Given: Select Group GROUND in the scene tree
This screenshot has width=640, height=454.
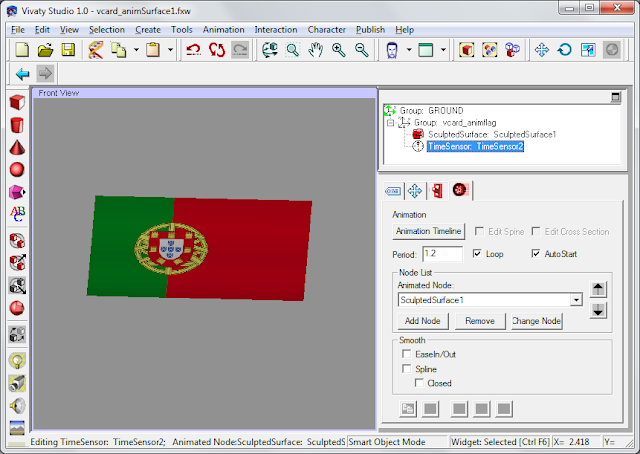Looking at the screenshot, I should (431, 111).
